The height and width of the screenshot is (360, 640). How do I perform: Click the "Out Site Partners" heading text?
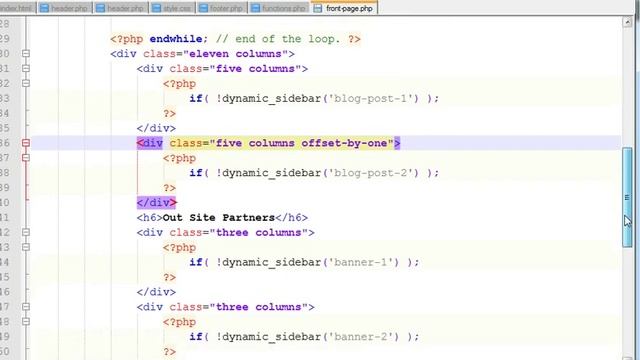pos(219,218)
